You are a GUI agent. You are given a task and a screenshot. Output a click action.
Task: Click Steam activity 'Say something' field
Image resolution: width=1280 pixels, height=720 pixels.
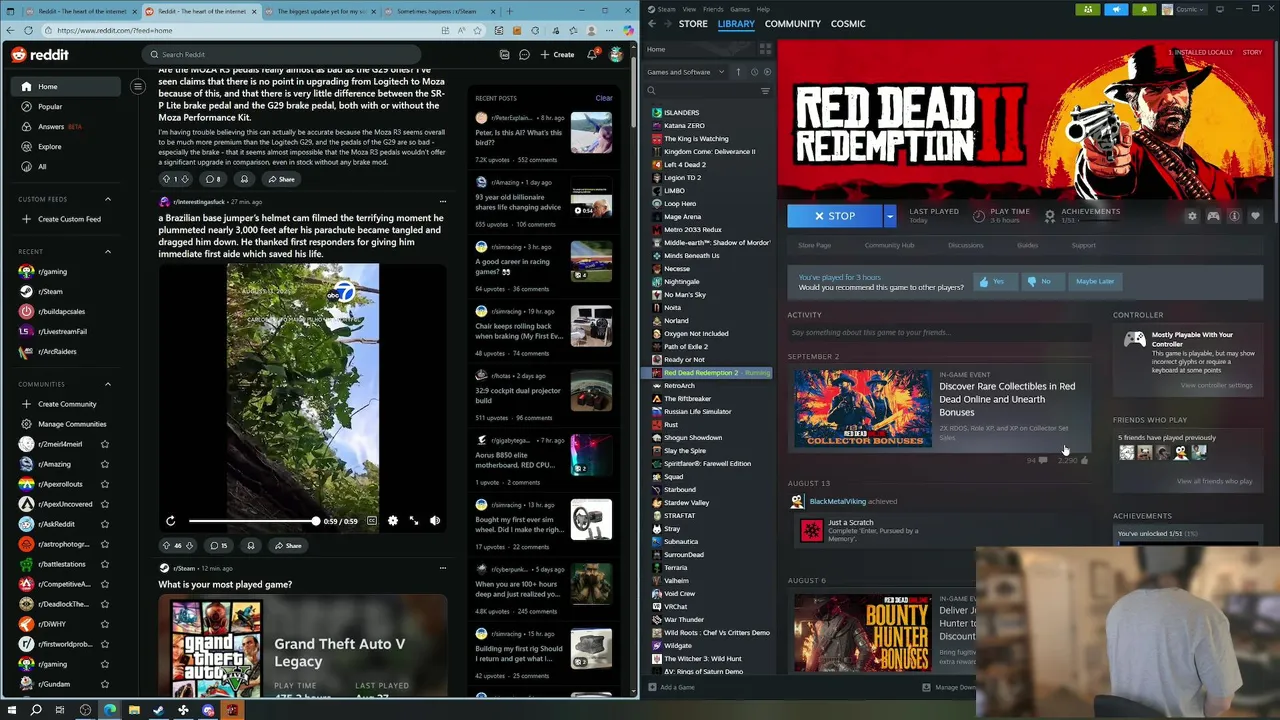pyautogui.click(x=938, y=332)
